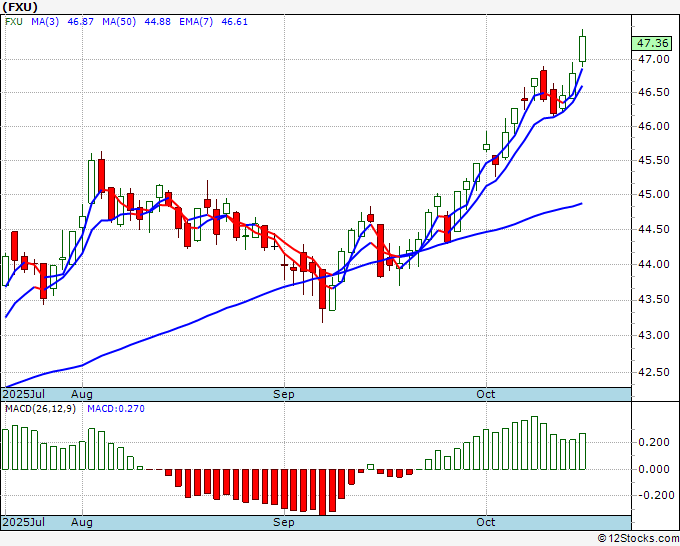
Task: Click Oct on the price chart axis
Action: tap(485, 394)
